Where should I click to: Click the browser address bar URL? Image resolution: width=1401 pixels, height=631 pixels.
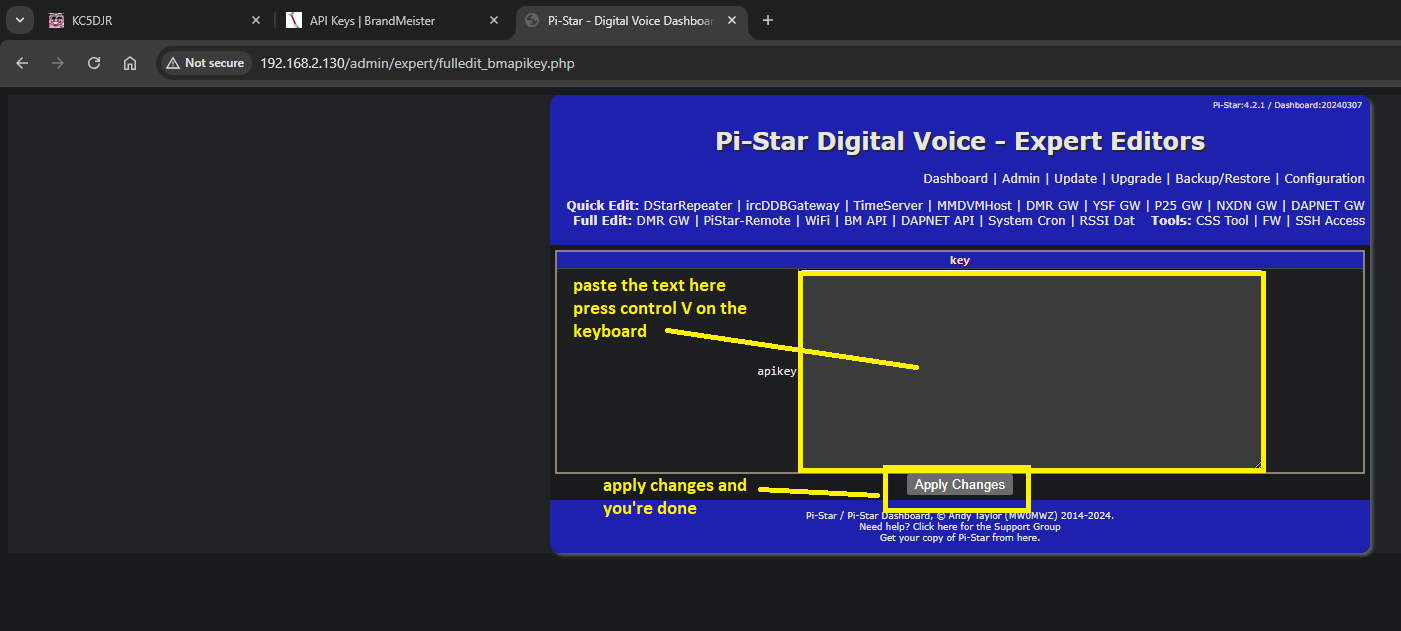click(417, 63)
